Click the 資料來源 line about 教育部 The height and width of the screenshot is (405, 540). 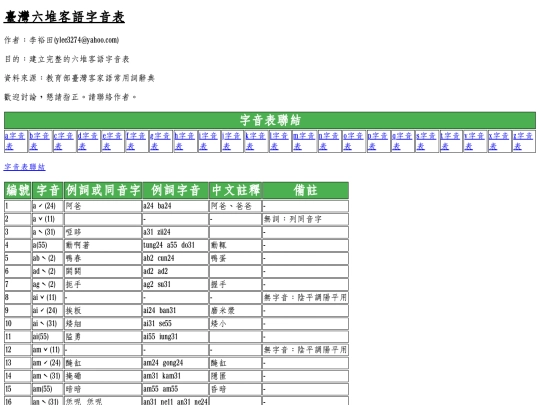[79, 78]
